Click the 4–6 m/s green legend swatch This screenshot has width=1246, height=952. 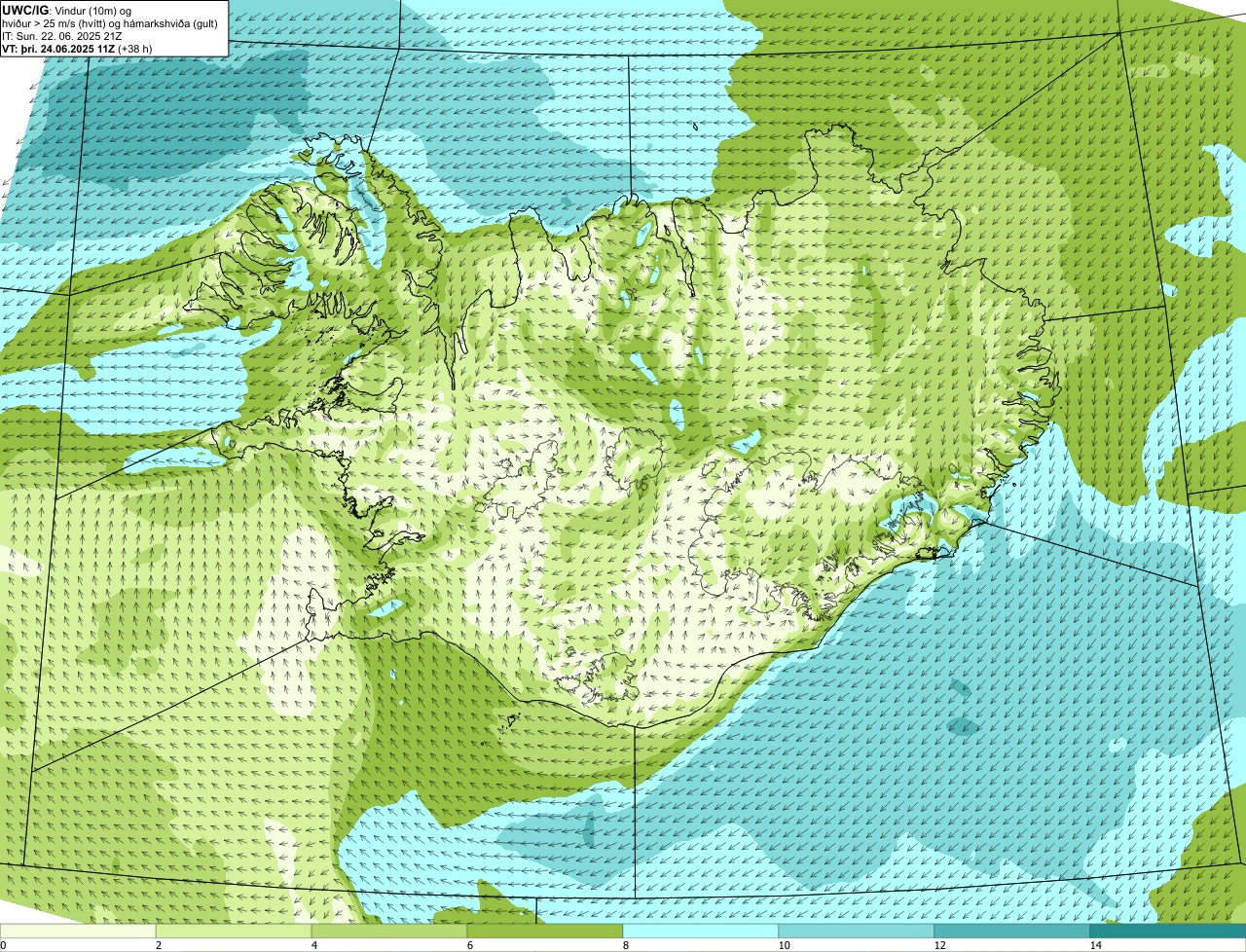[389, 931]
